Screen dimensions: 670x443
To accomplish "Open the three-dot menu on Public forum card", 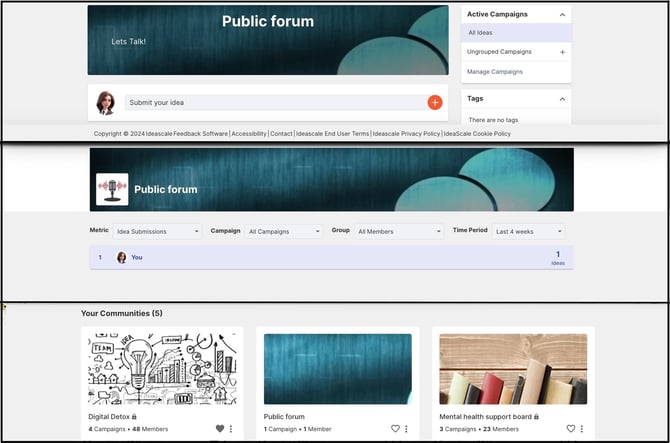I will [x=406, y=428].
